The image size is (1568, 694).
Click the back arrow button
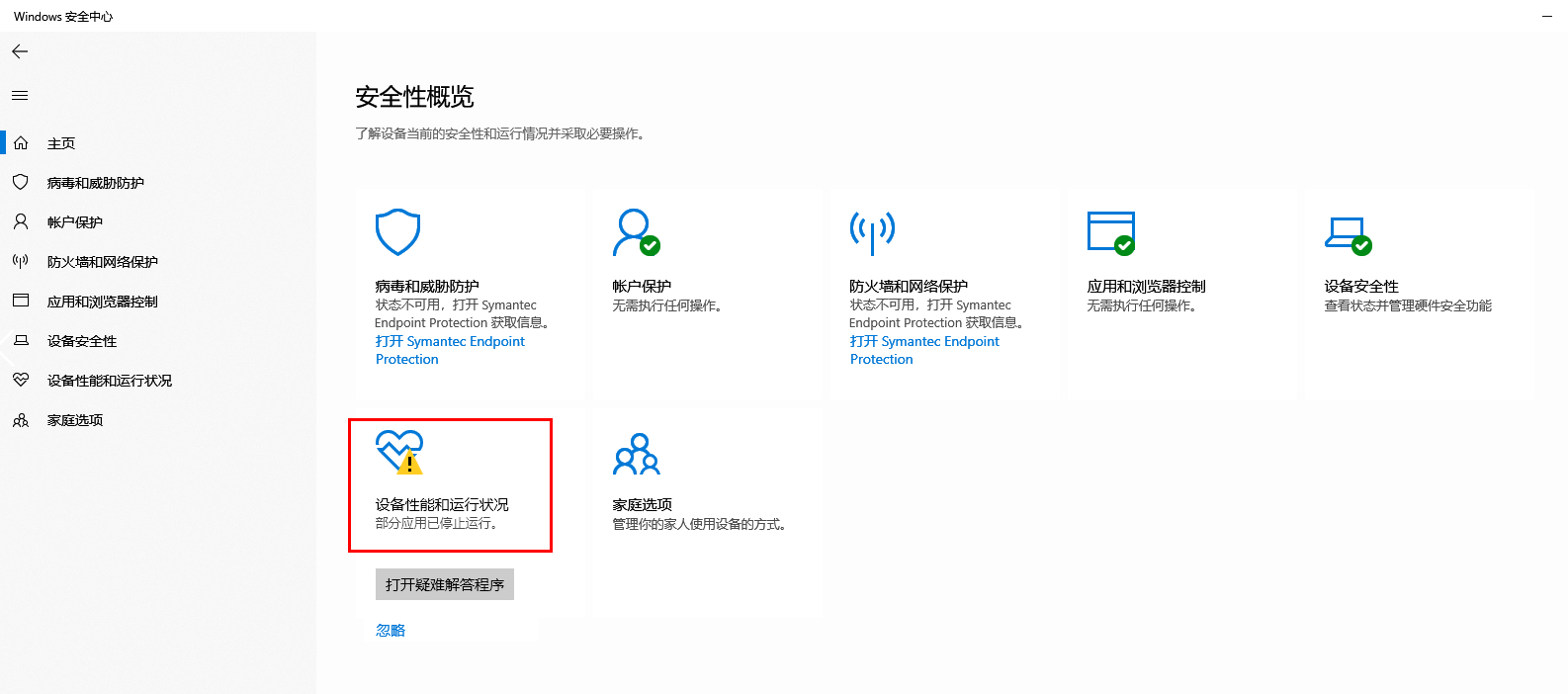click(x=20, y=51)
